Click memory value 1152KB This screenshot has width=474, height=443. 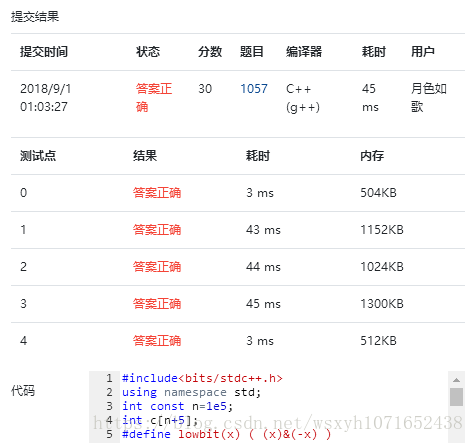[x=382, y=230]
